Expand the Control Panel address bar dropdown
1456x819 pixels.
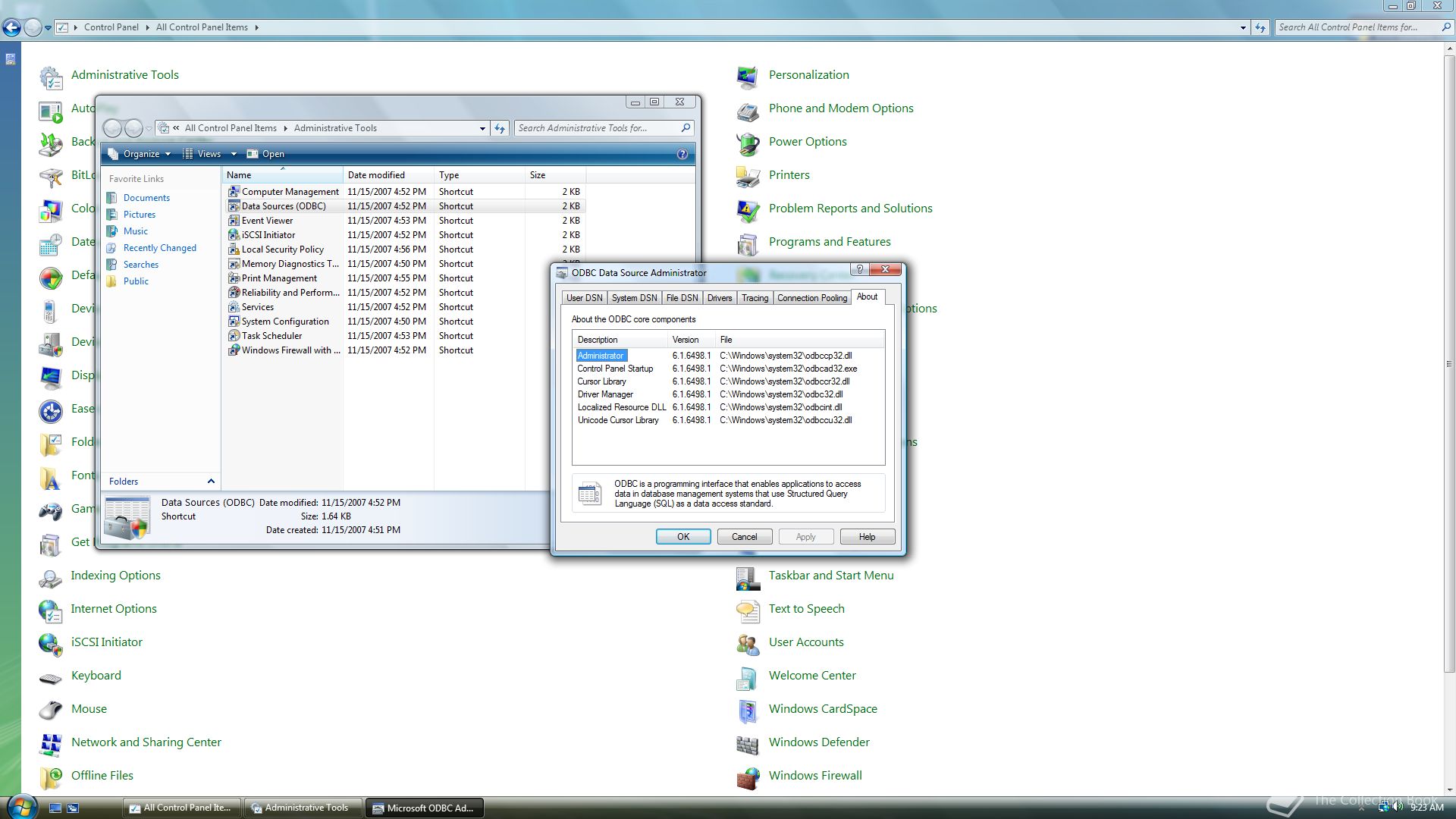[x=1243, y=27]
